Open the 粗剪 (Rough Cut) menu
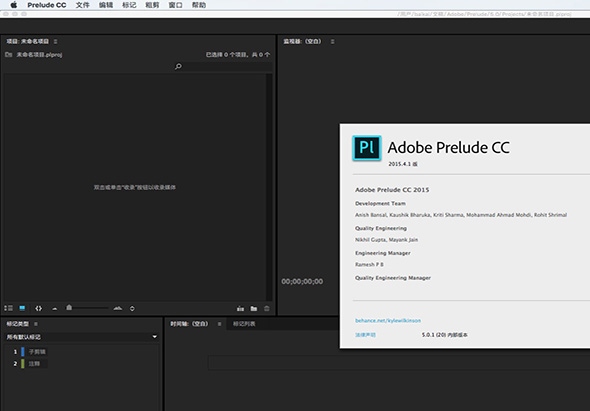Screen dimensions: 590x411 click(x=152, y=5)
